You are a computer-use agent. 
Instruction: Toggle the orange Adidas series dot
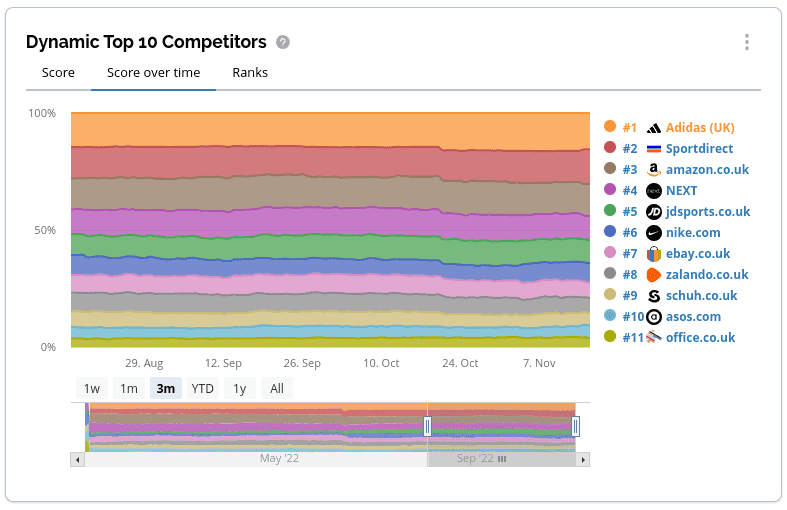pyautogui.click(x=610, y=126)
